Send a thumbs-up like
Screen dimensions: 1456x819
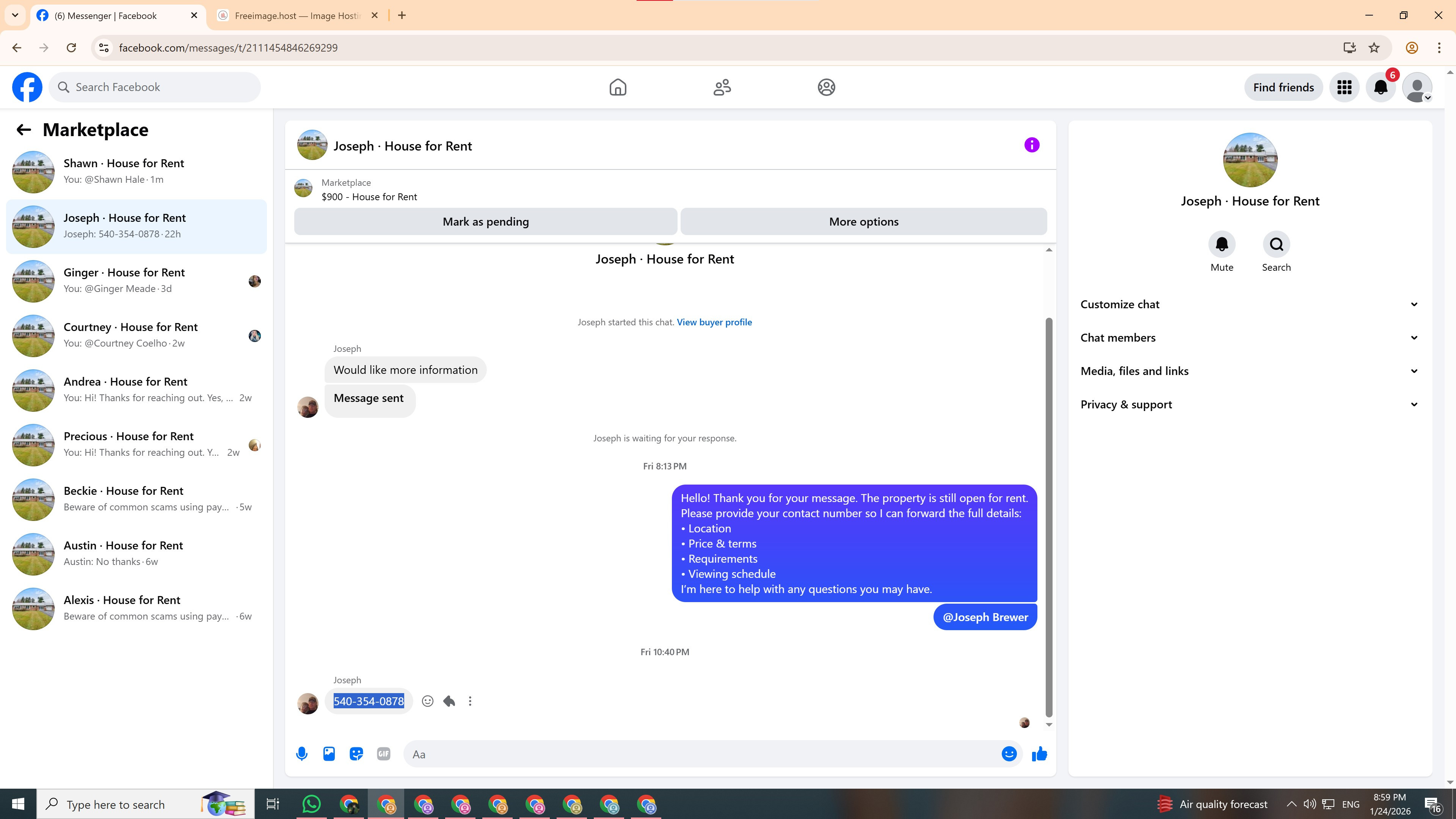click(1039, 753)
